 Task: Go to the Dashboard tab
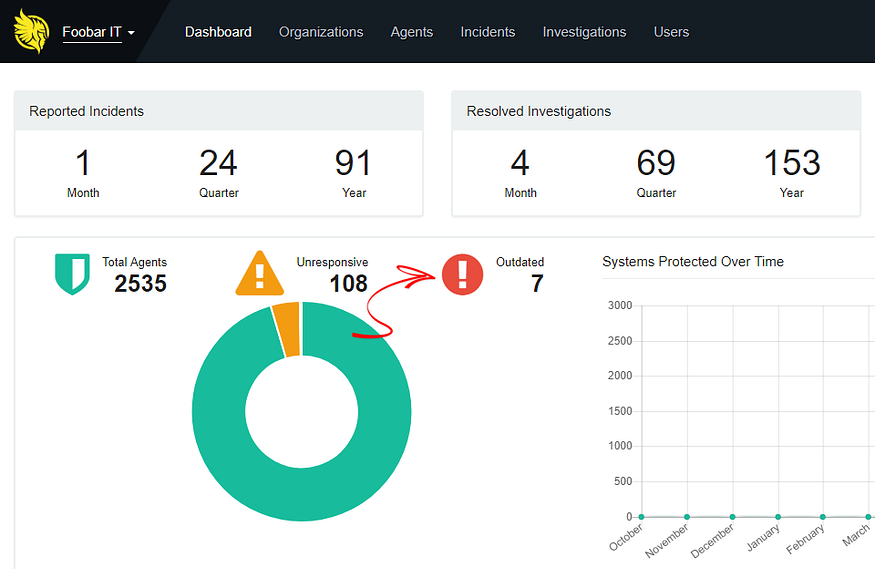pyautogui.click(x=218, y=32)
